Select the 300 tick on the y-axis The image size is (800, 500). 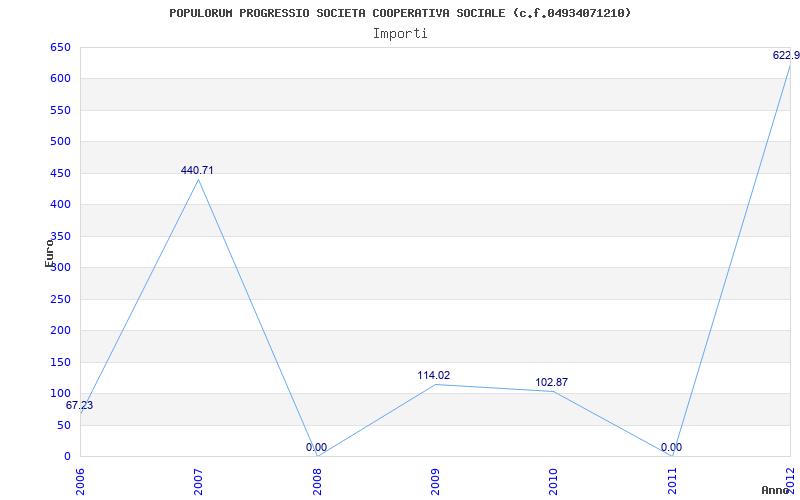60,267
